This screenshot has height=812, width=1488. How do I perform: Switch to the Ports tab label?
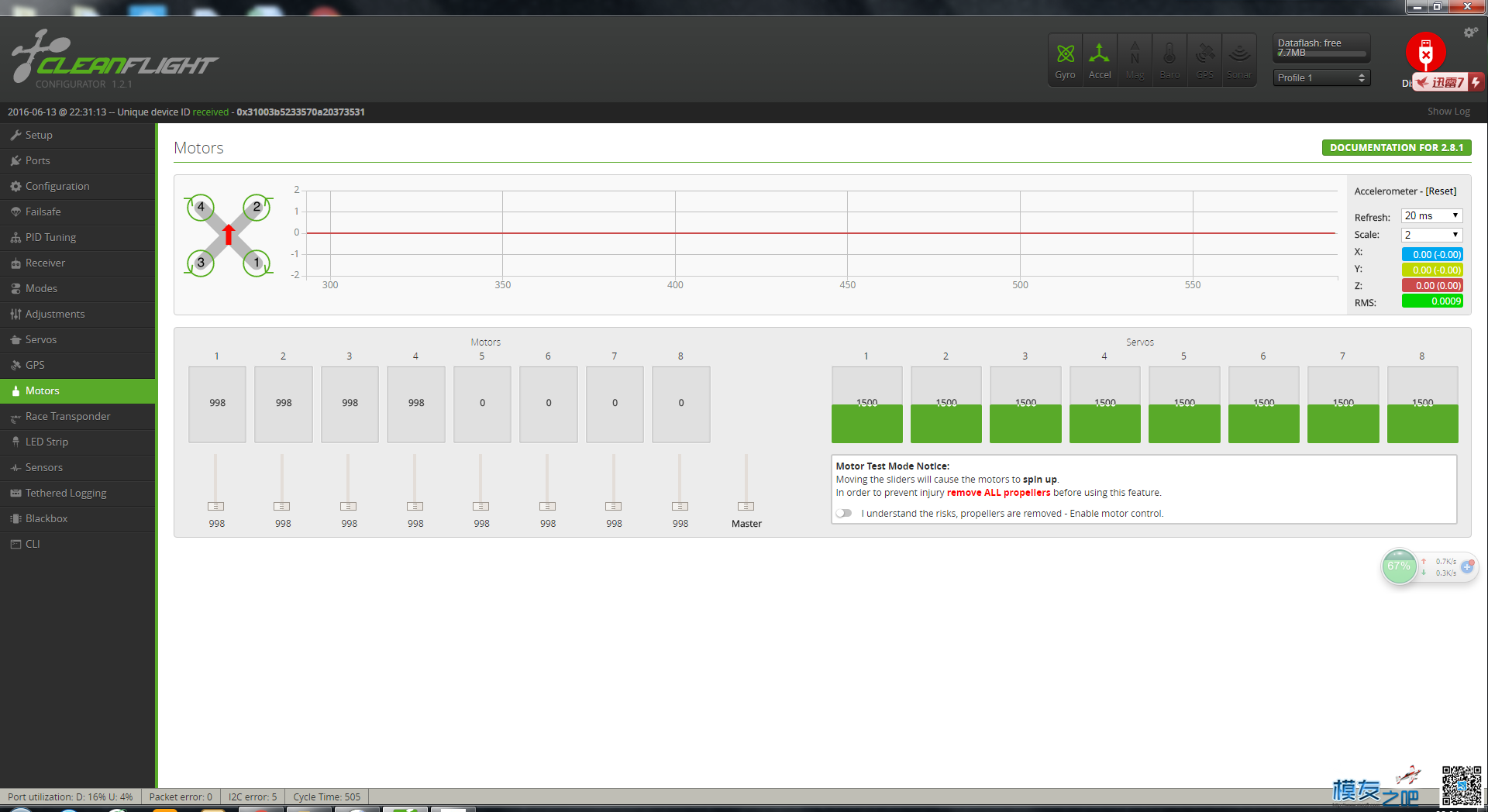pos(37,160)
